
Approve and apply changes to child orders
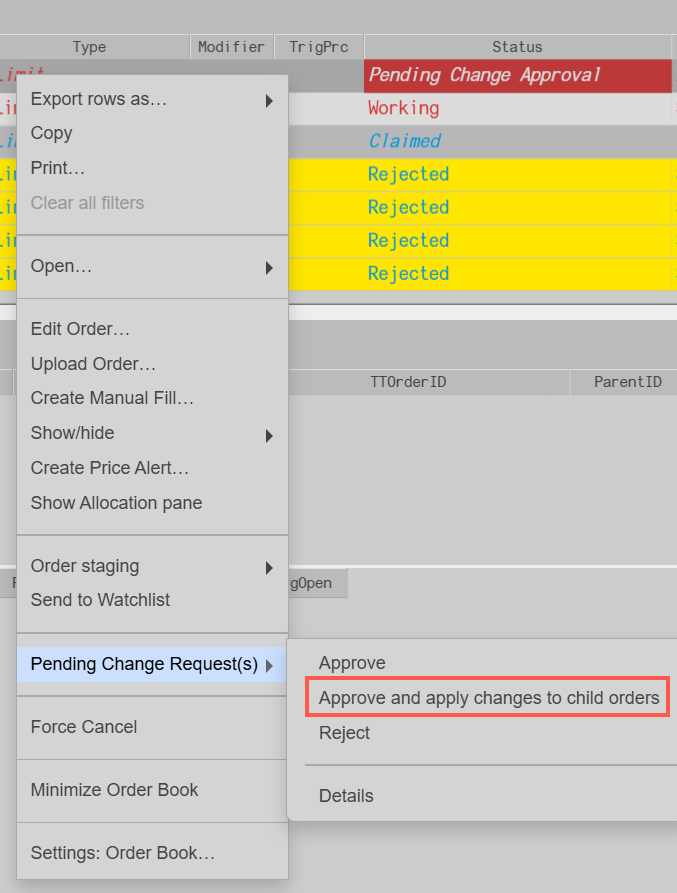click(x=489, y=698)
